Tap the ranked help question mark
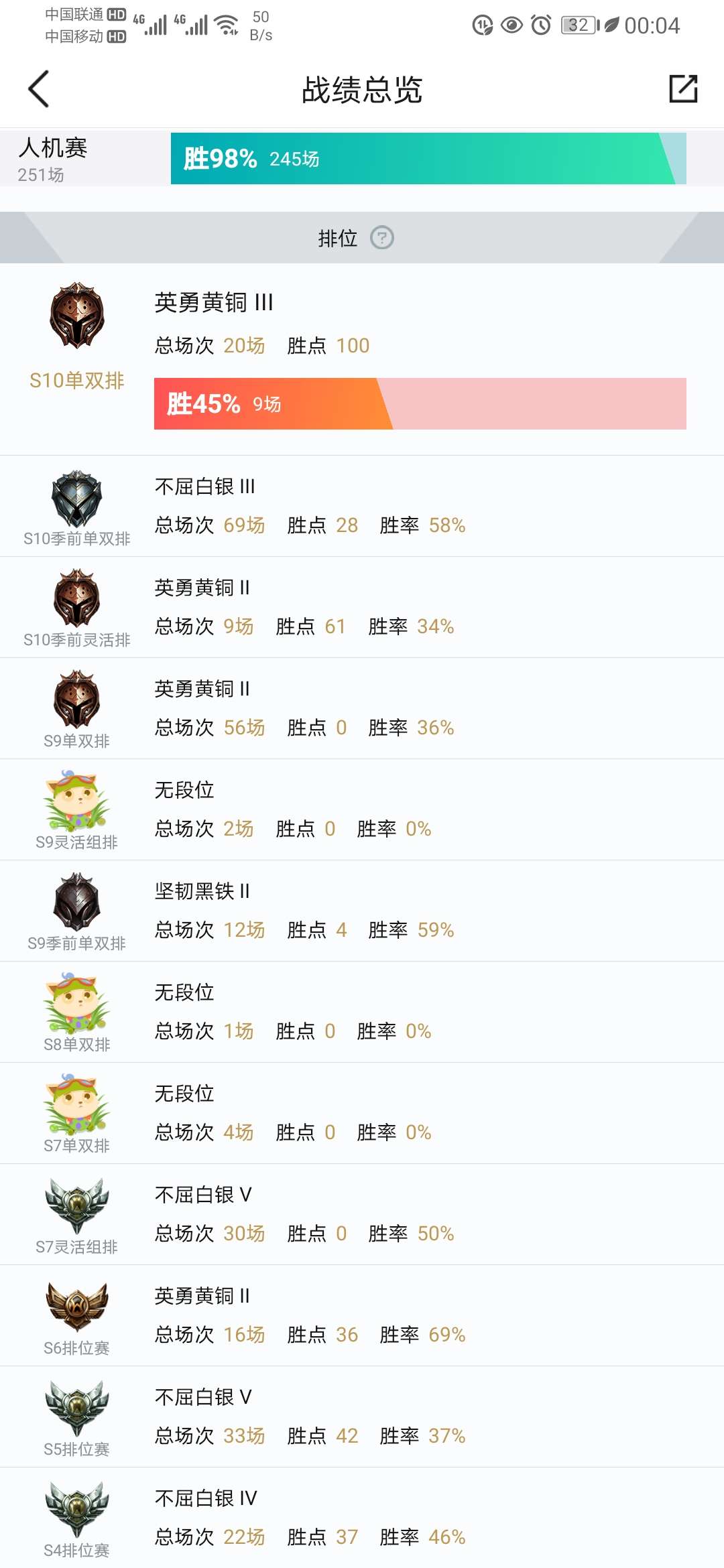The height and width of the screenshot is (1568, 724). [x=382, y=238]
